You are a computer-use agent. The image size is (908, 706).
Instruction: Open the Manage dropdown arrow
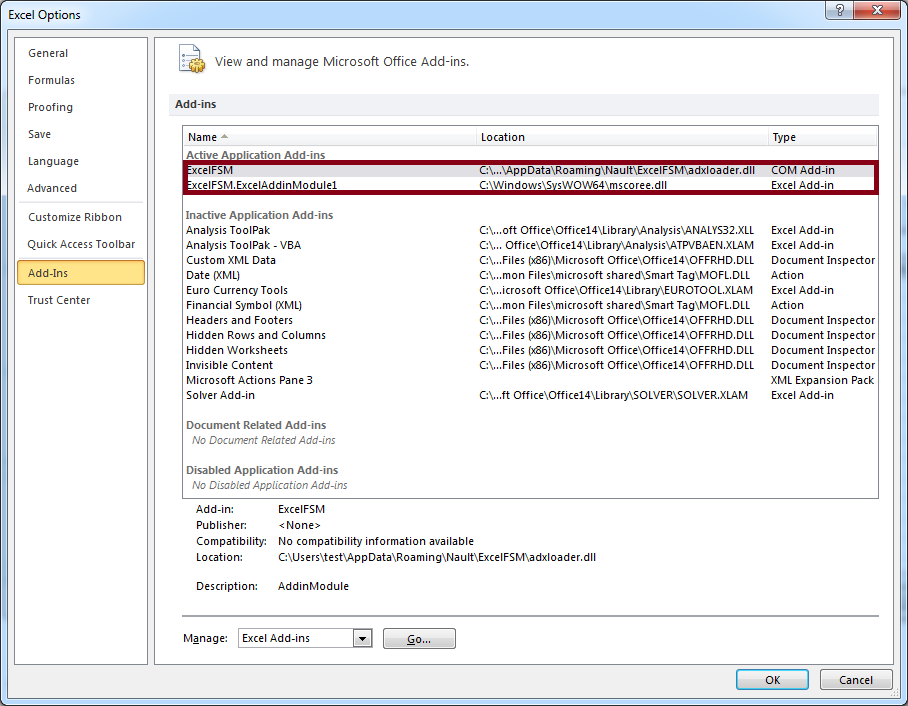point(362,638)
